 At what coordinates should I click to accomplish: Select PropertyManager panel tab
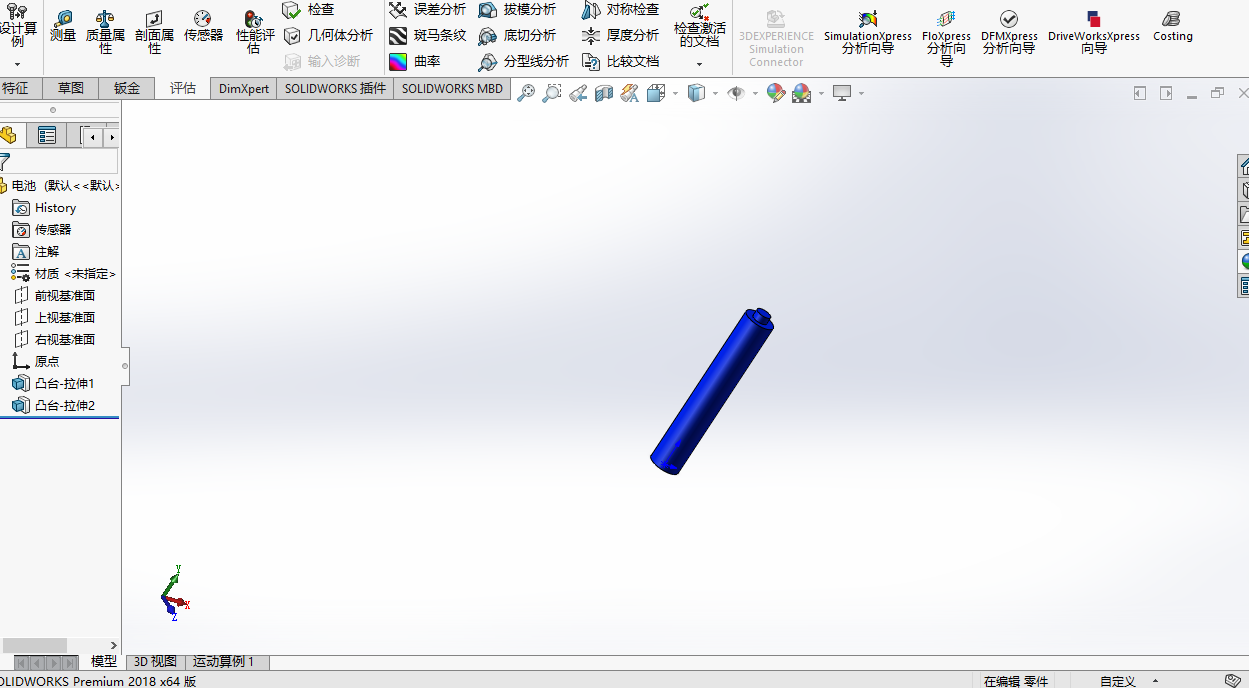tap(45, 135)
